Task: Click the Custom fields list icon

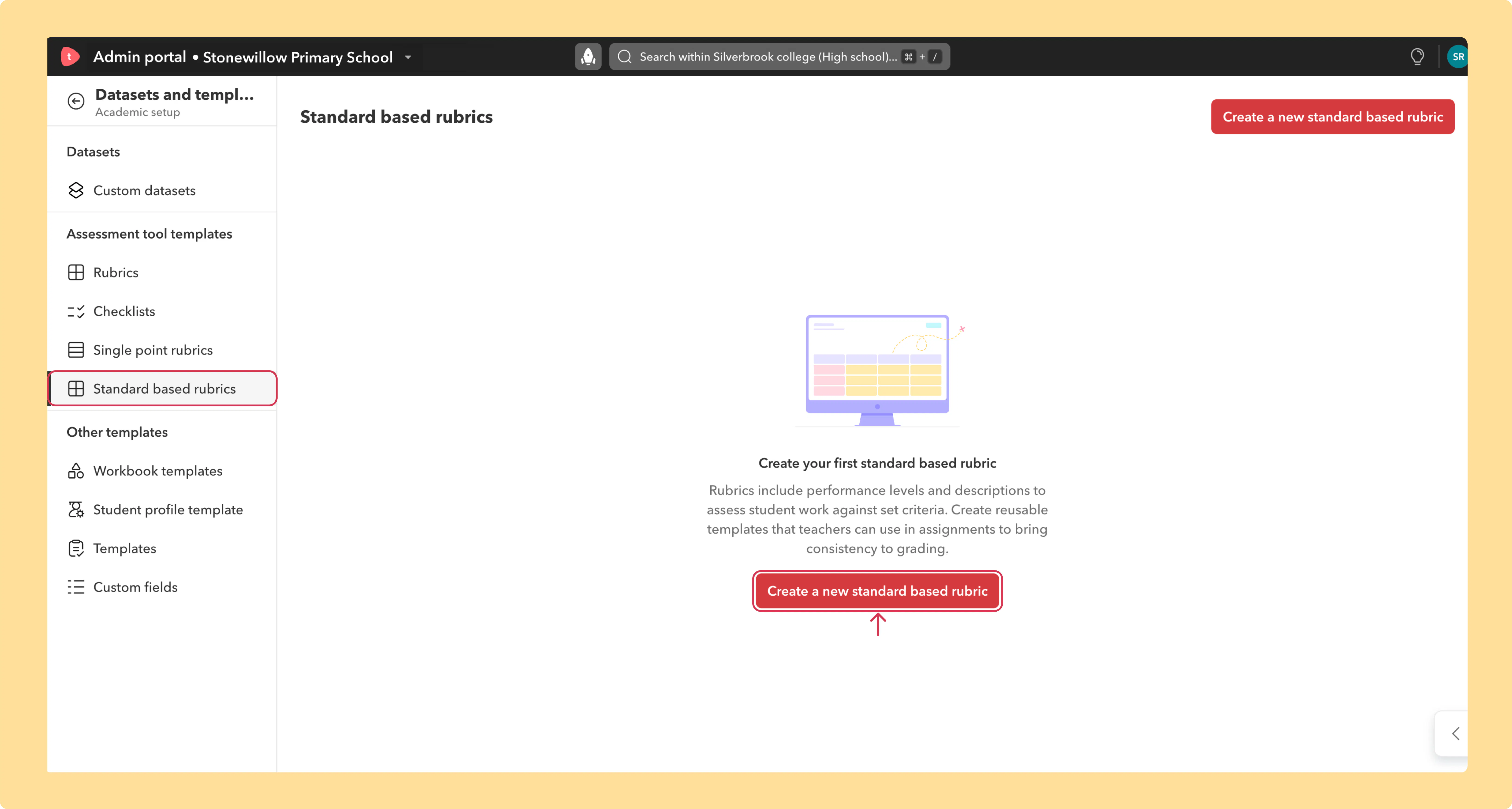Action: pos(76,587)
